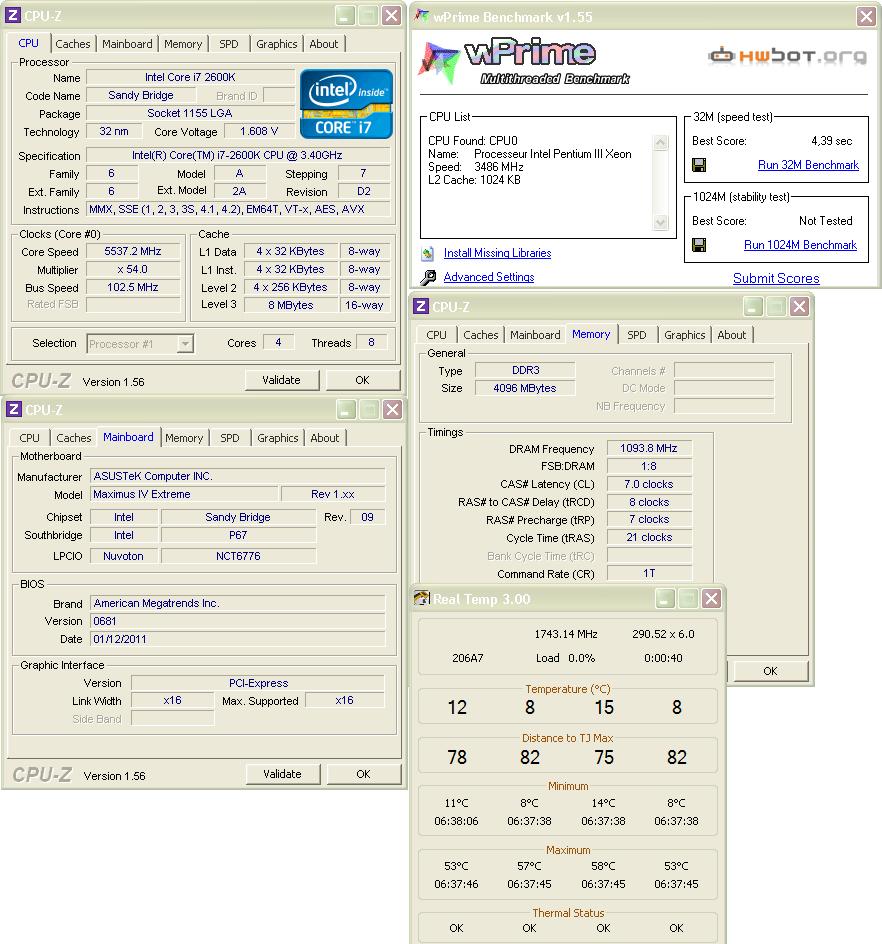882x944 pixels.
Task: Click the Intel Core i7 logo badge
Action: click(346, 104)
